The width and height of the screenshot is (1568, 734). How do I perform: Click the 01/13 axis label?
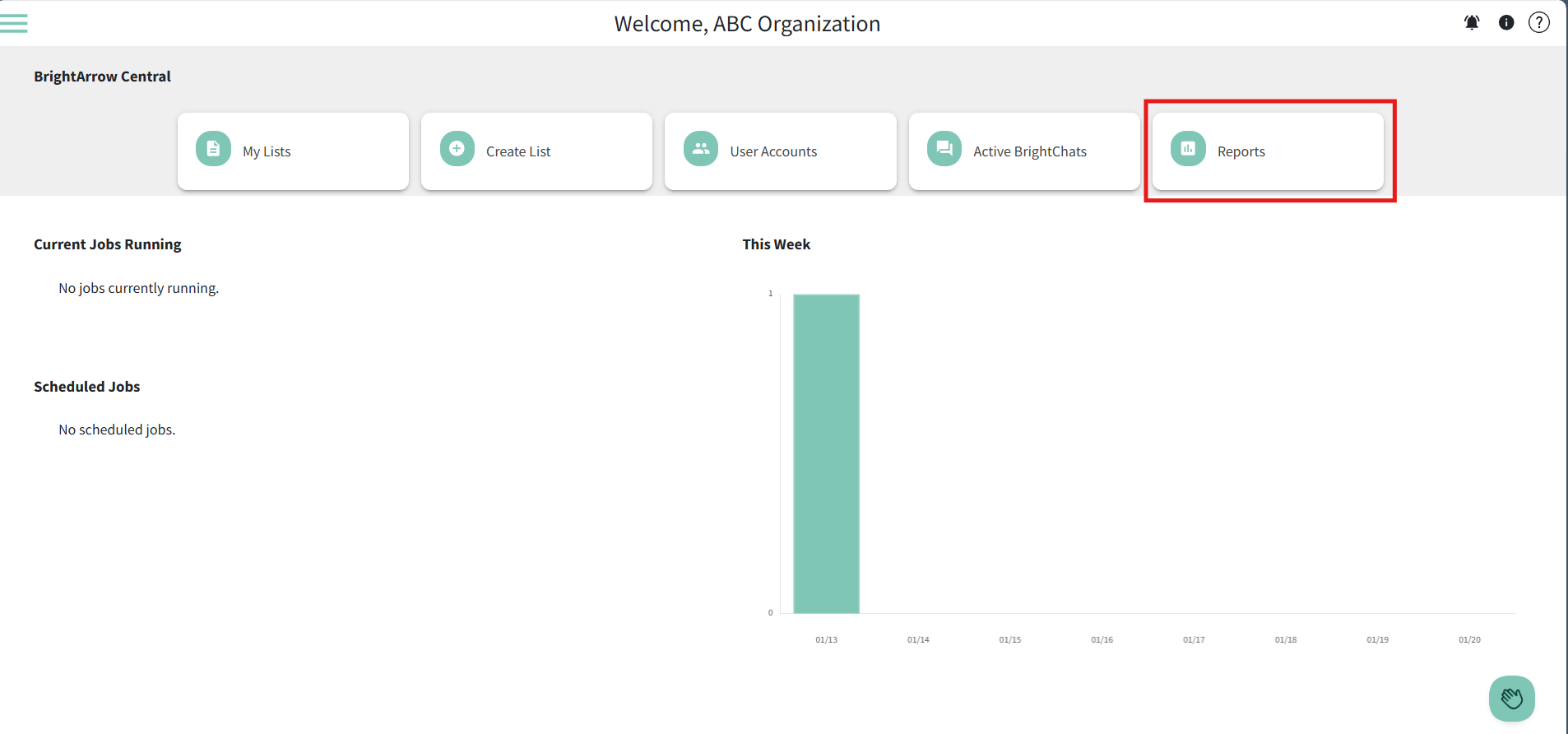click(826, 639)
